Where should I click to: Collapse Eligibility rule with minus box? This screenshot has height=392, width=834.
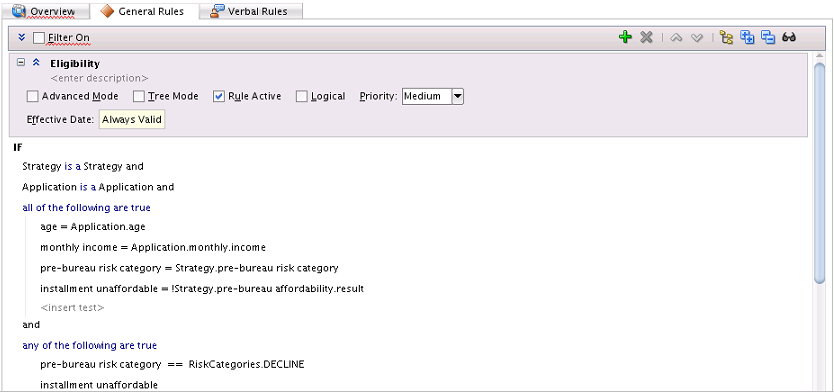(21, 62)
